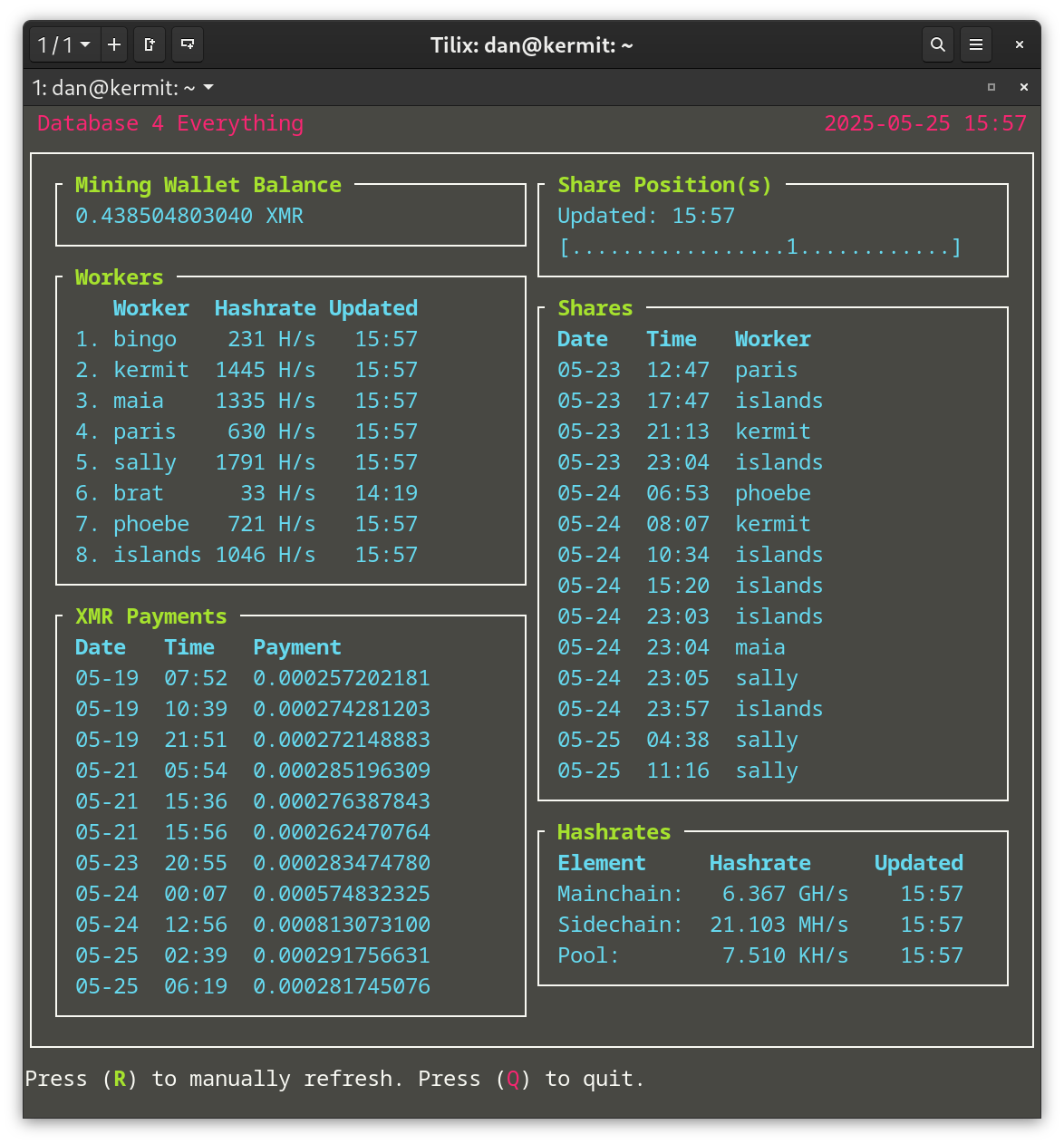Select payment 0.000281745076
Screen dimensions: 1064x1144
click(x=342, y=986)
